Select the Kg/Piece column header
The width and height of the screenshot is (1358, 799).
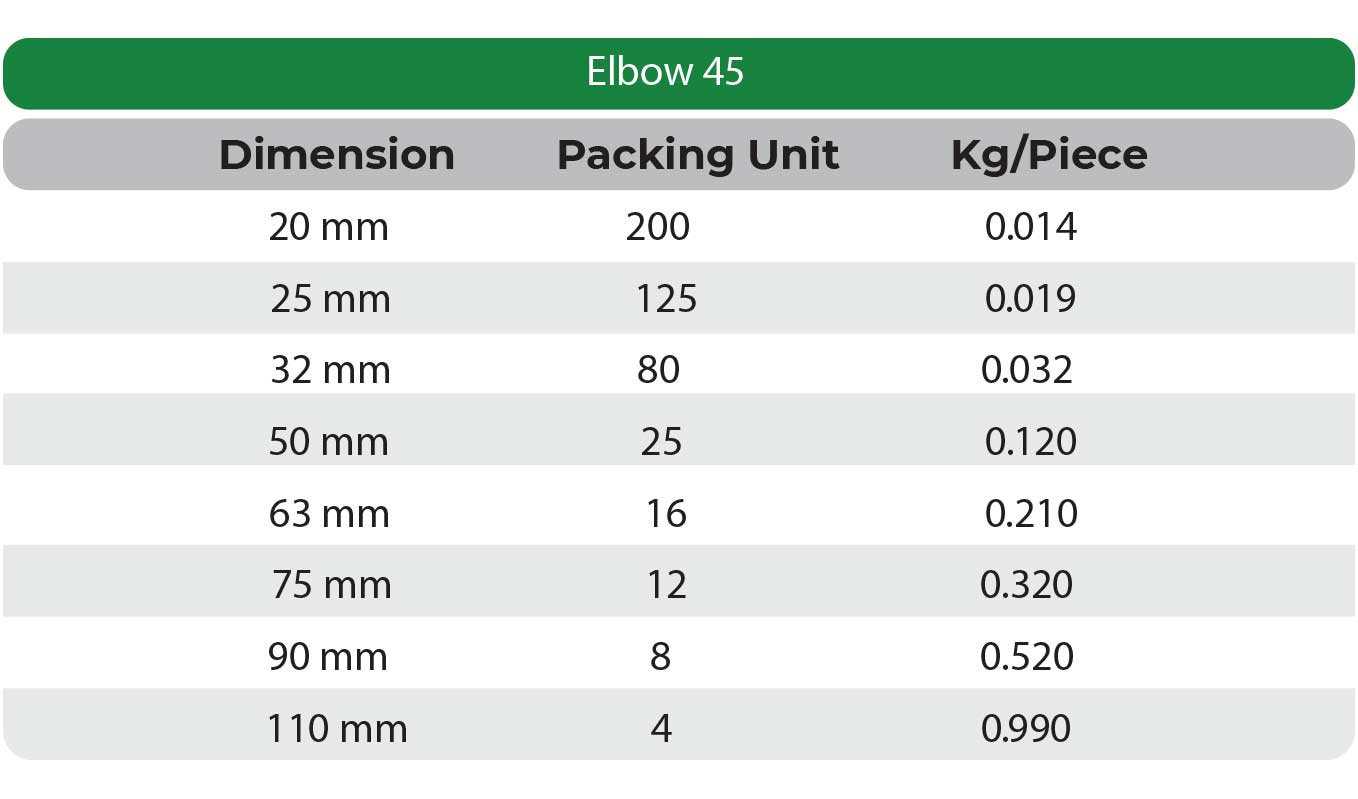[x=1048, y=155]
